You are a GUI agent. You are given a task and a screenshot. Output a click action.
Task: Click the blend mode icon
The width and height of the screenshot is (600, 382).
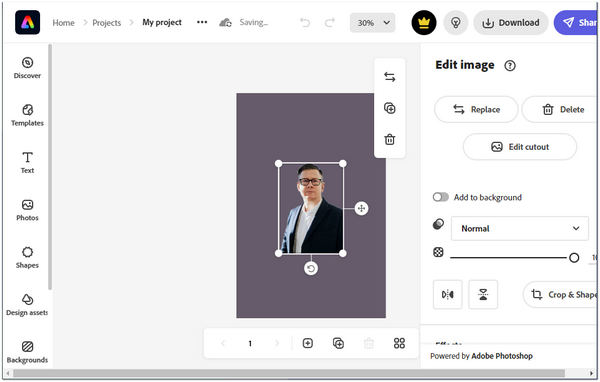438,224
